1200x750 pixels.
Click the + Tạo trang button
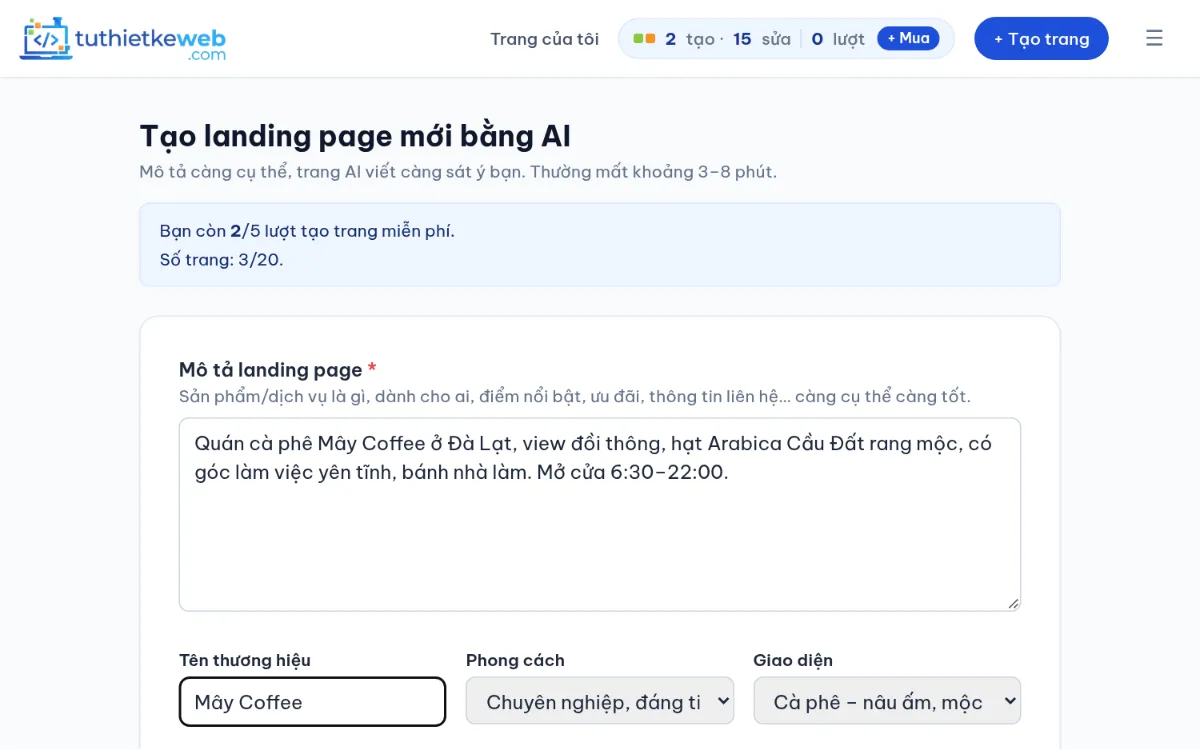click(1041, 39)
